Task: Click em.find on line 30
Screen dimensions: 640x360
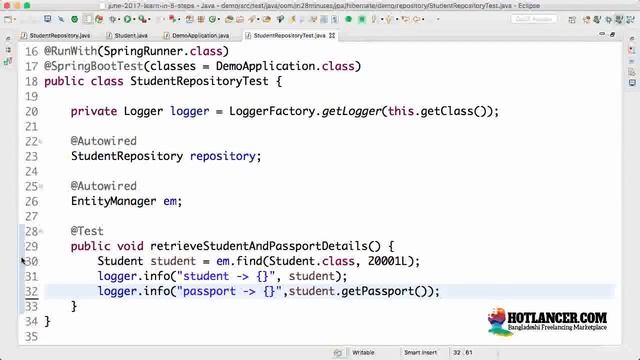Action: [x=239, y=261]
